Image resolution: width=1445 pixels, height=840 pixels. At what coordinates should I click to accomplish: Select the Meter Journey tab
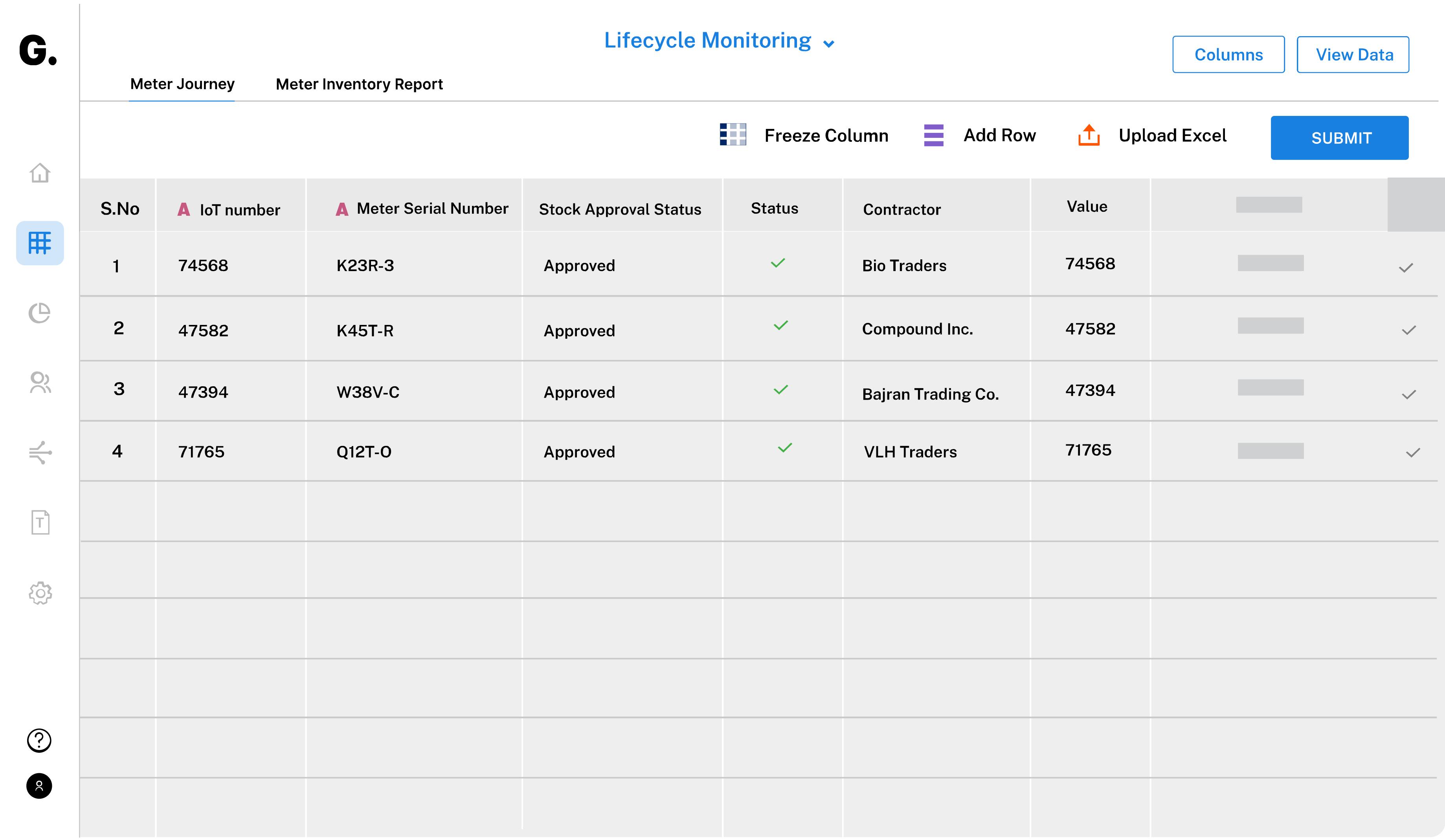(182, 84)
